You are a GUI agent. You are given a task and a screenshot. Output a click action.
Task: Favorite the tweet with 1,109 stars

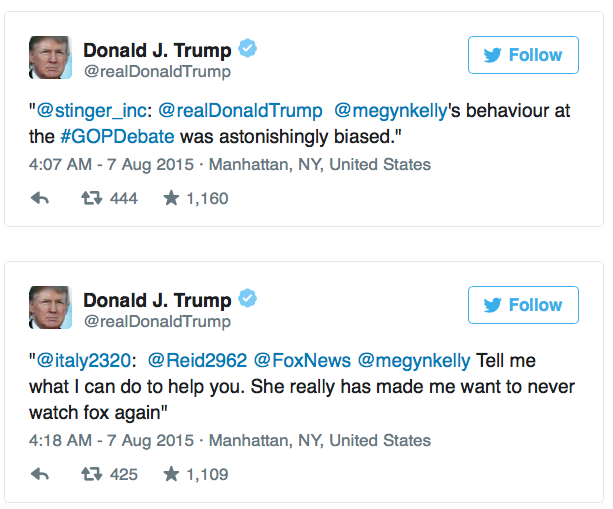(x=171, y=474)
